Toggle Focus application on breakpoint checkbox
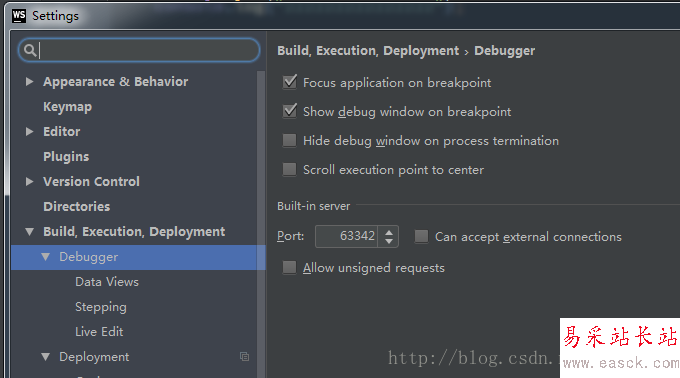 pyautogui.click(x=289, y=82)
